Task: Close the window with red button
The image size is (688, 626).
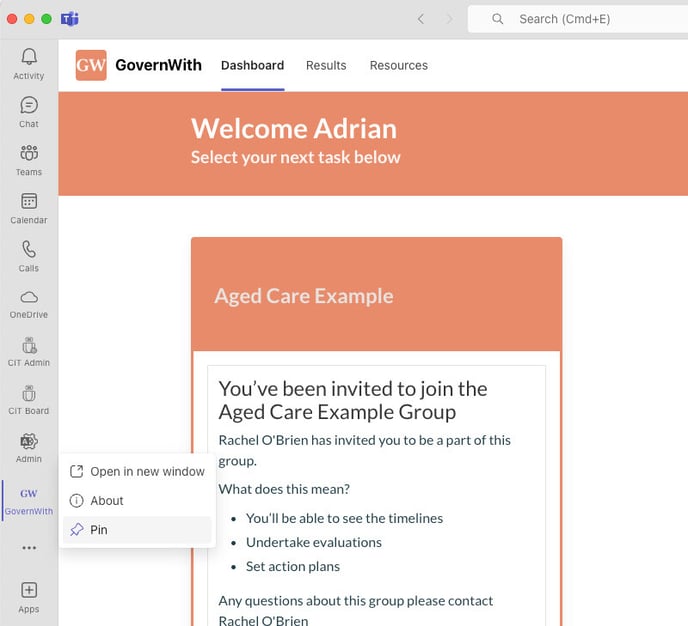Action: pos(12,19)
